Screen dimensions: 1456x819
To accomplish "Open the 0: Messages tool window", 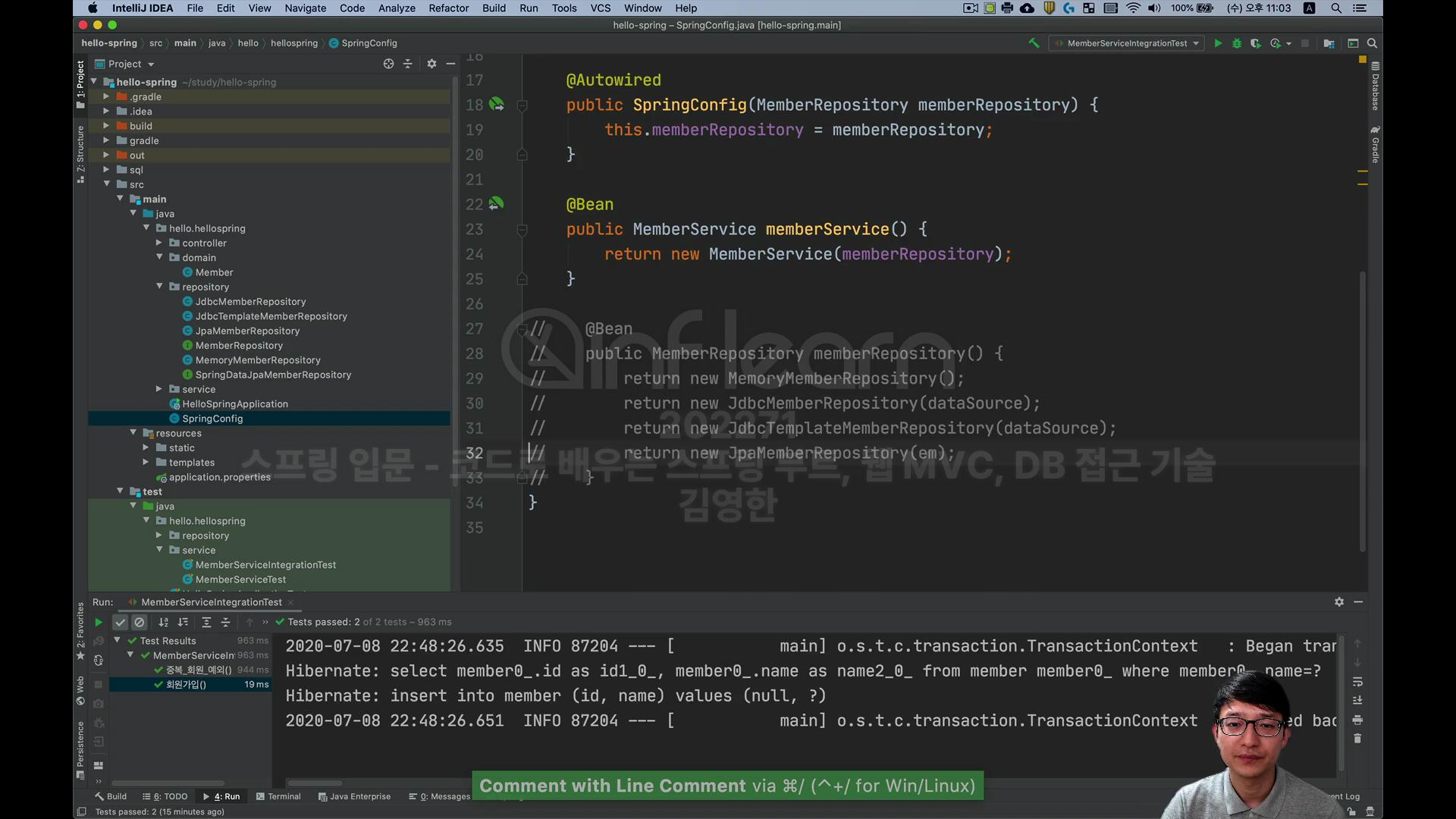I will click(439, 796).
